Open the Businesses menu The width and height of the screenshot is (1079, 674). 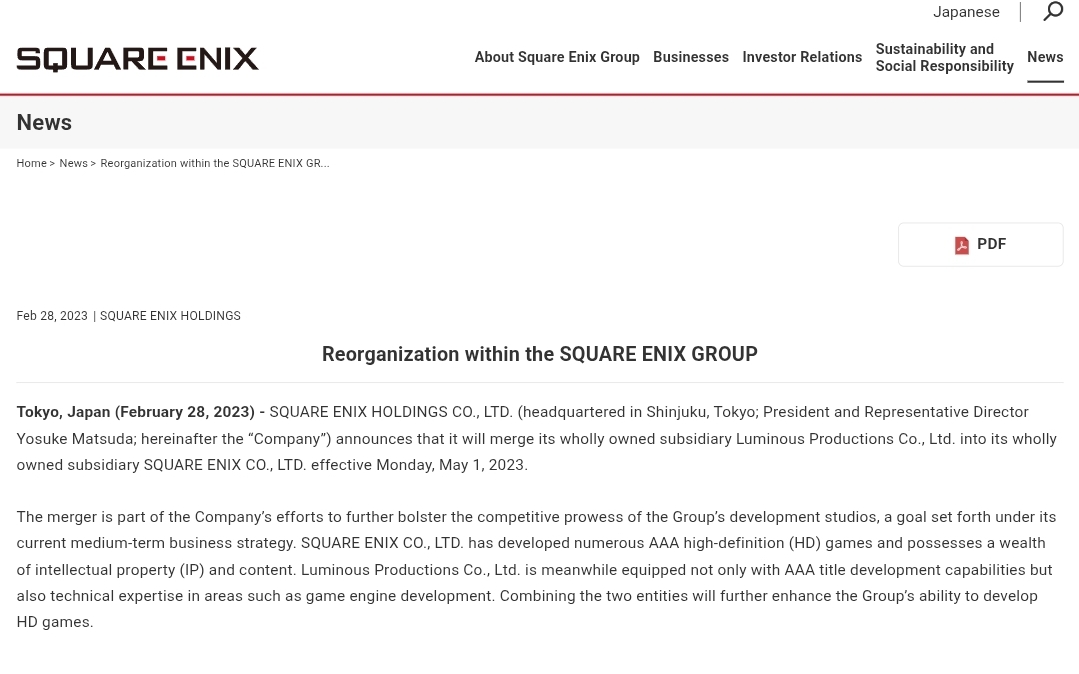[690, 57]
